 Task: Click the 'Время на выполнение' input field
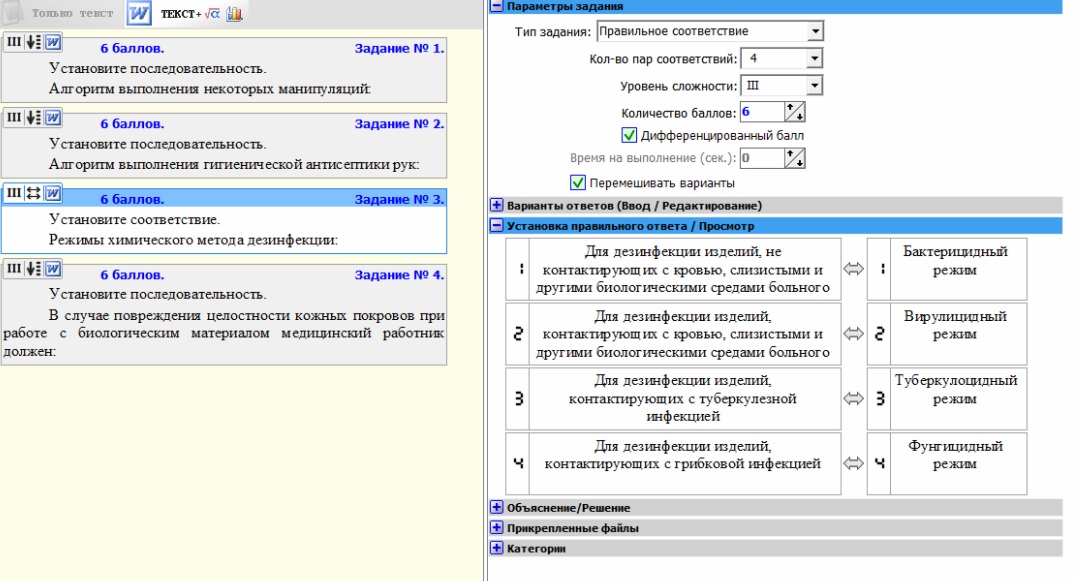761,158
